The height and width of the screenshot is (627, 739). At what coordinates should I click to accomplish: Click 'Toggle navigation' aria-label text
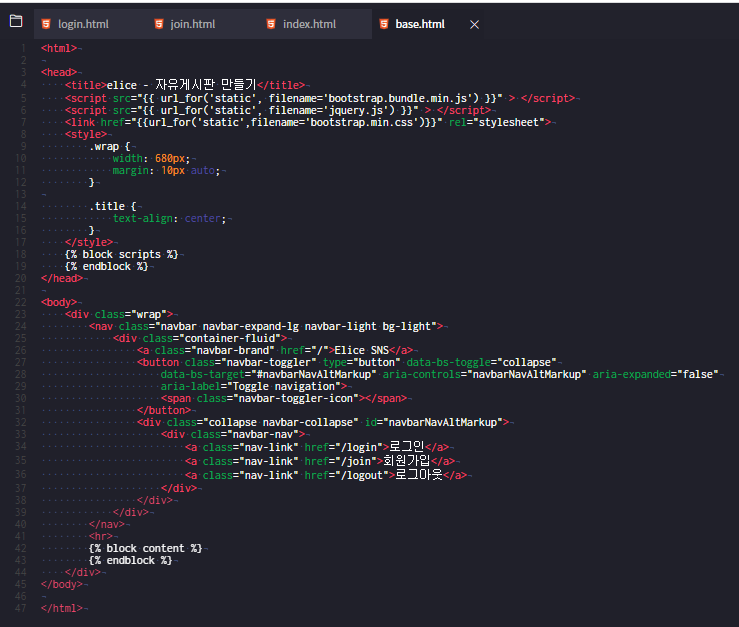point(284,387)
